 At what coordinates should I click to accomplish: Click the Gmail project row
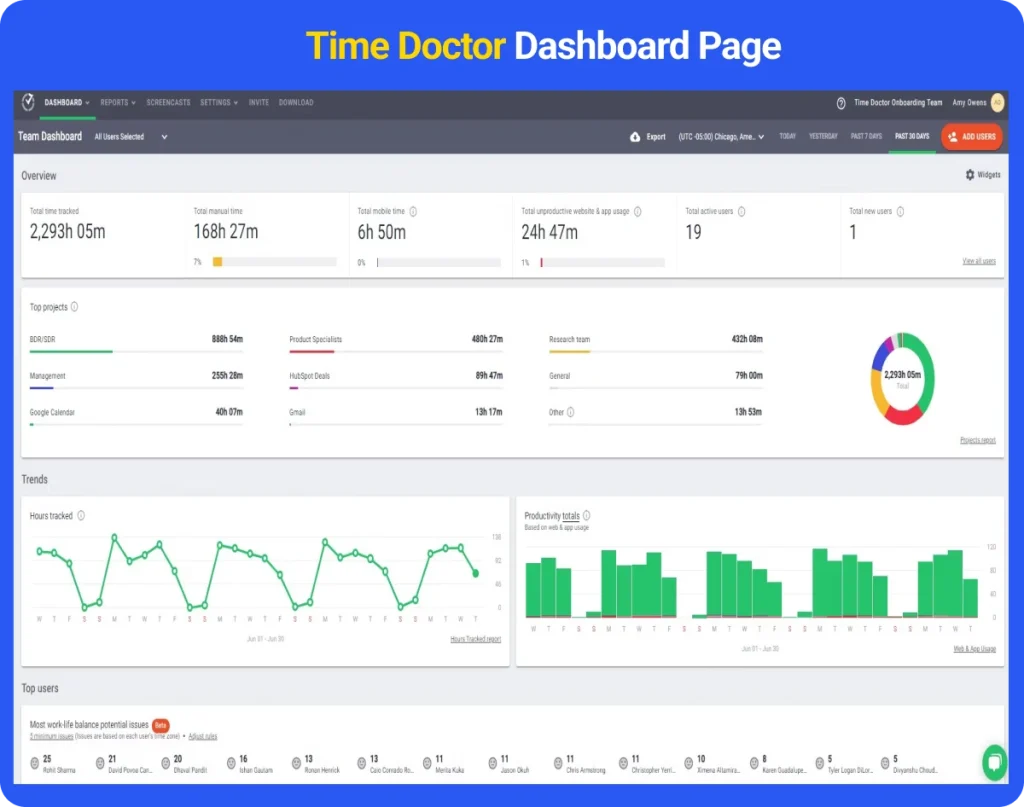click(x=396, y=417)
